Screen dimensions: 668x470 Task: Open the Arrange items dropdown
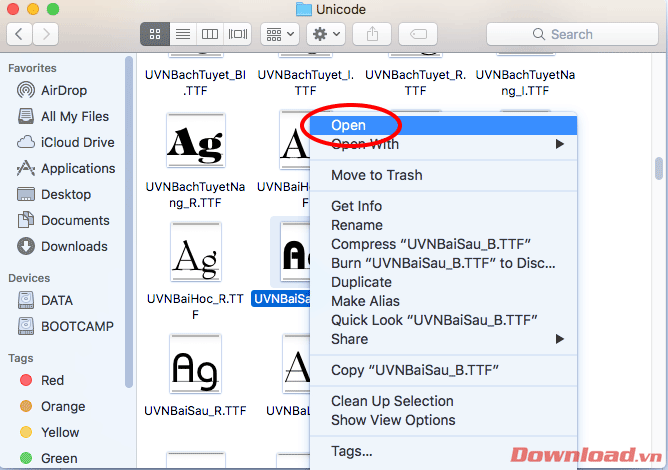tap(279, 34)
